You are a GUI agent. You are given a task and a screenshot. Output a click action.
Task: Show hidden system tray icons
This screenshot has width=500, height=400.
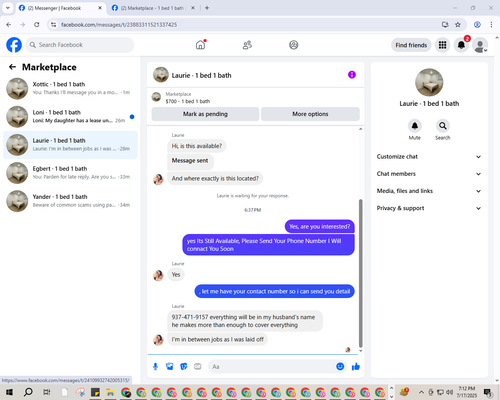(x=421, y=392)
